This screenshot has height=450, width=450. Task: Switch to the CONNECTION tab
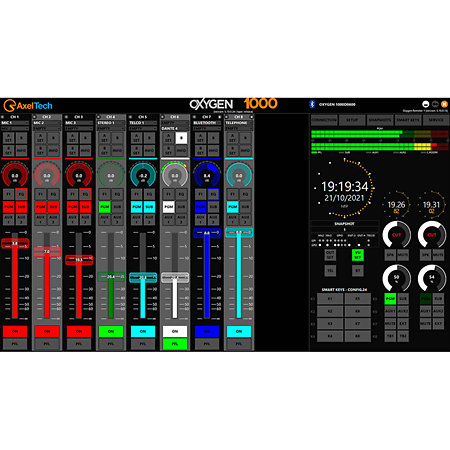click(324, 120)
